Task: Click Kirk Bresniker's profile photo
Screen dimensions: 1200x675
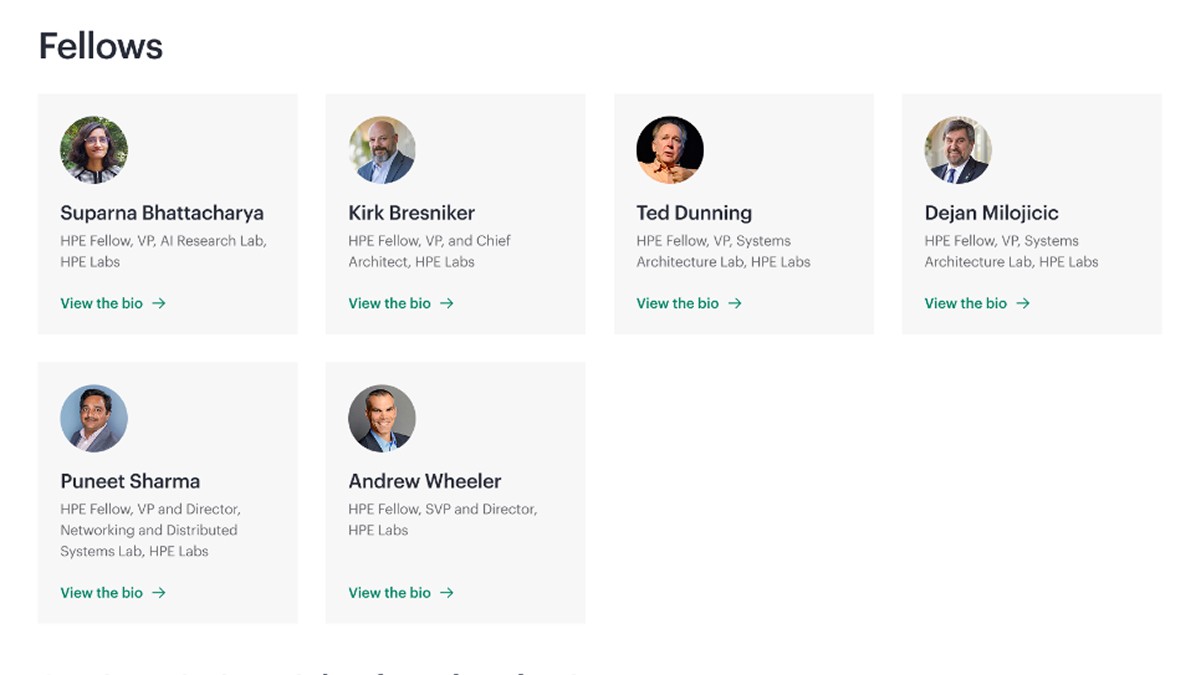Action: [382, 150]
